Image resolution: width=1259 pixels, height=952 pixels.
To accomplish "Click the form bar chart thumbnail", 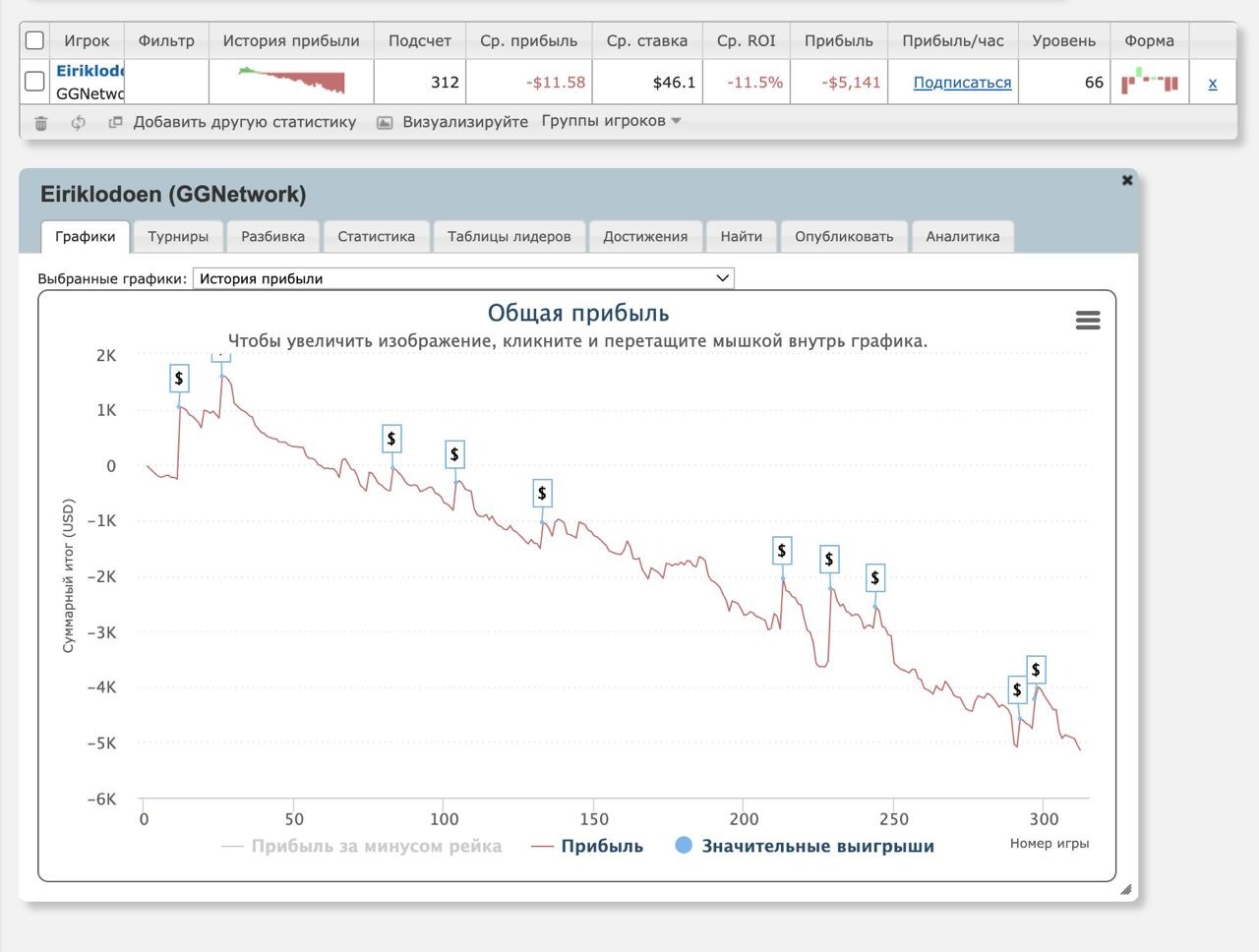I will point(1149,82).
